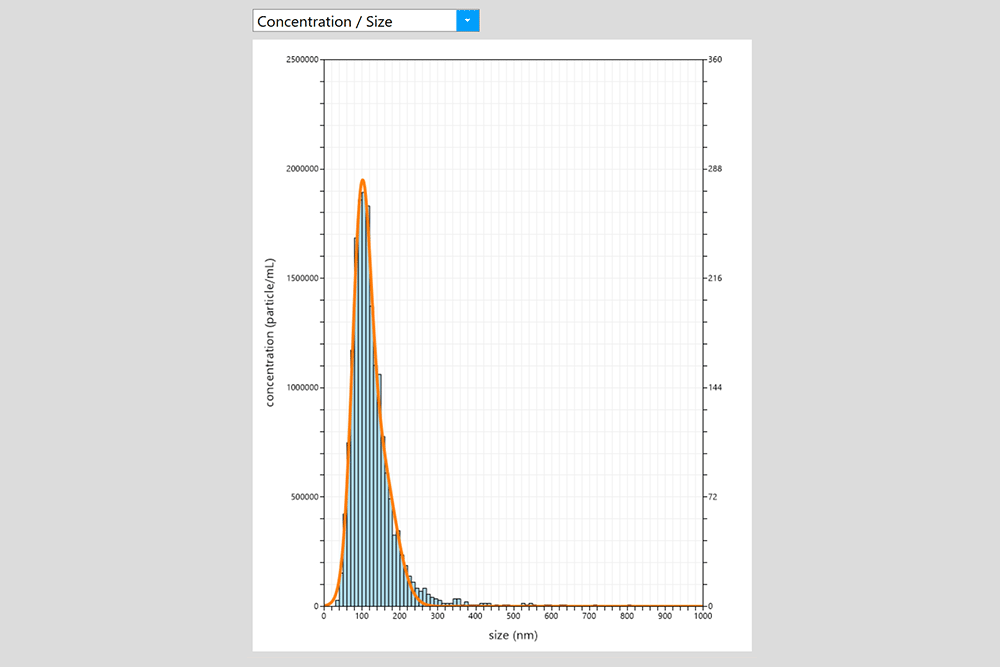Open the Concentration / Size dropdown arrow
Image resolution: width=1000 pixels, height=667 pixels.
tap(467, 20)
